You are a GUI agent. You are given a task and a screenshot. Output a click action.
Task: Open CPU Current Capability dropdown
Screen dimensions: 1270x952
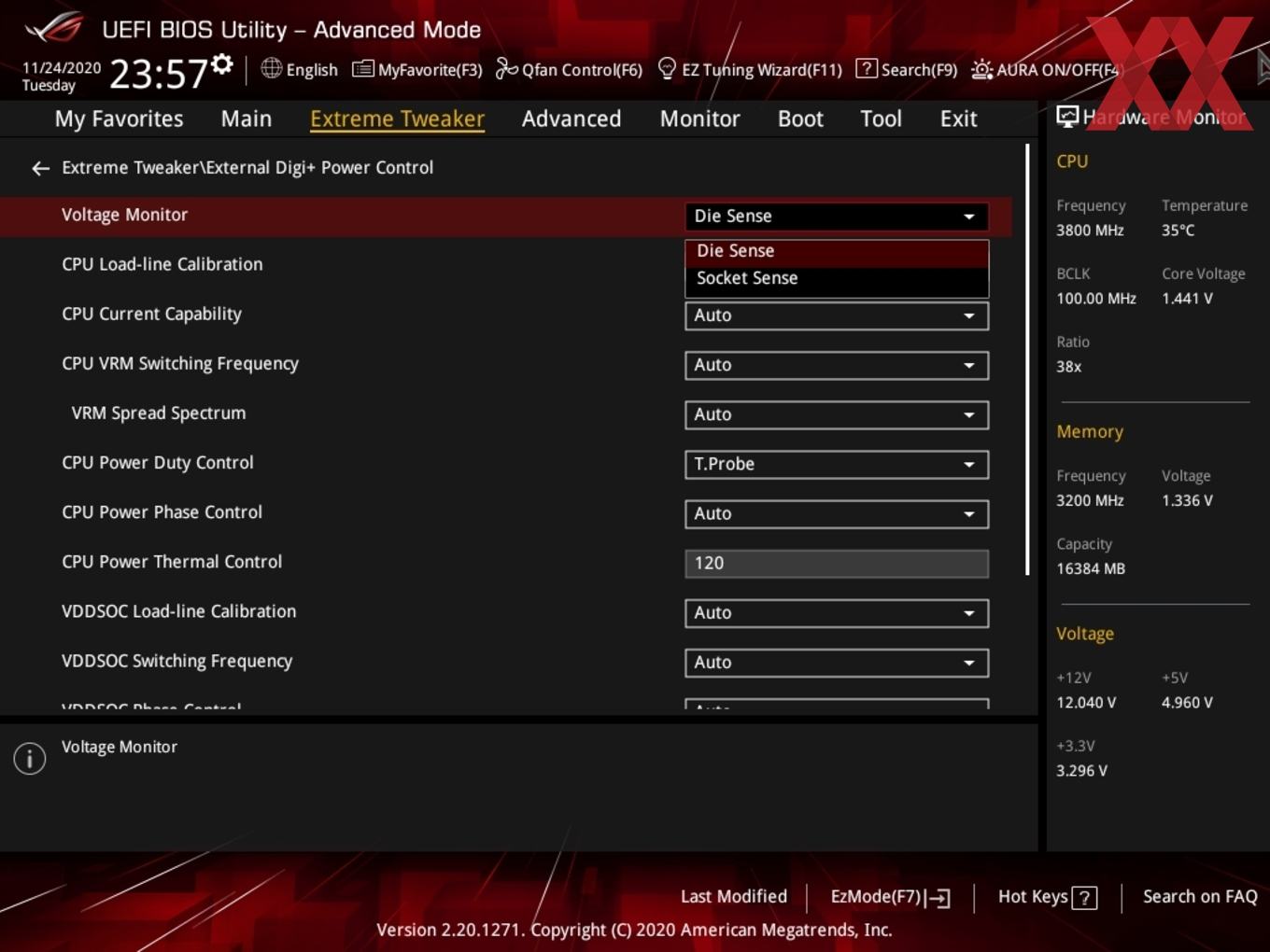point(837,315)
